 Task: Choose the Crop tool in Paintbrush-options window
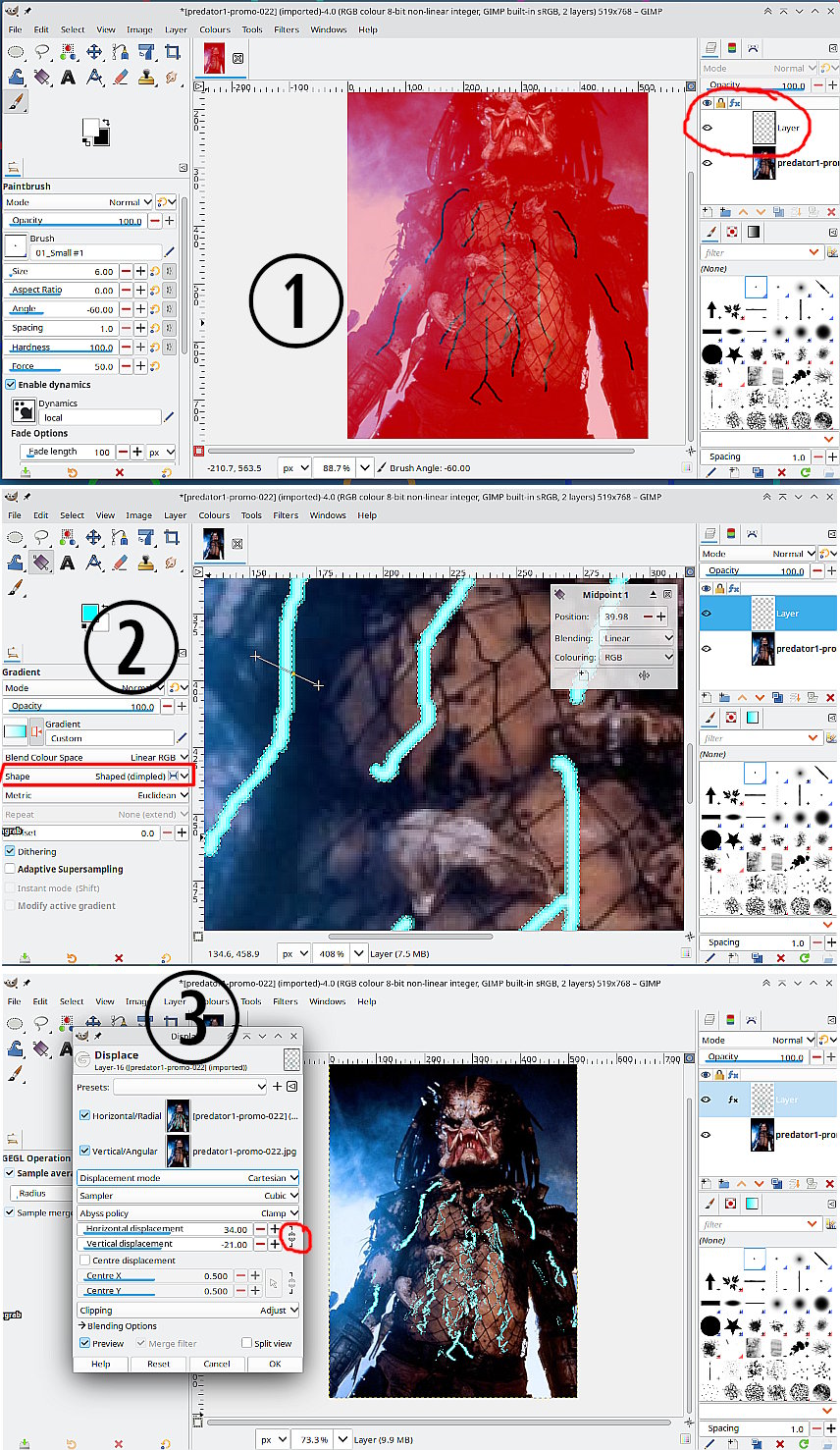click(172, 51)
